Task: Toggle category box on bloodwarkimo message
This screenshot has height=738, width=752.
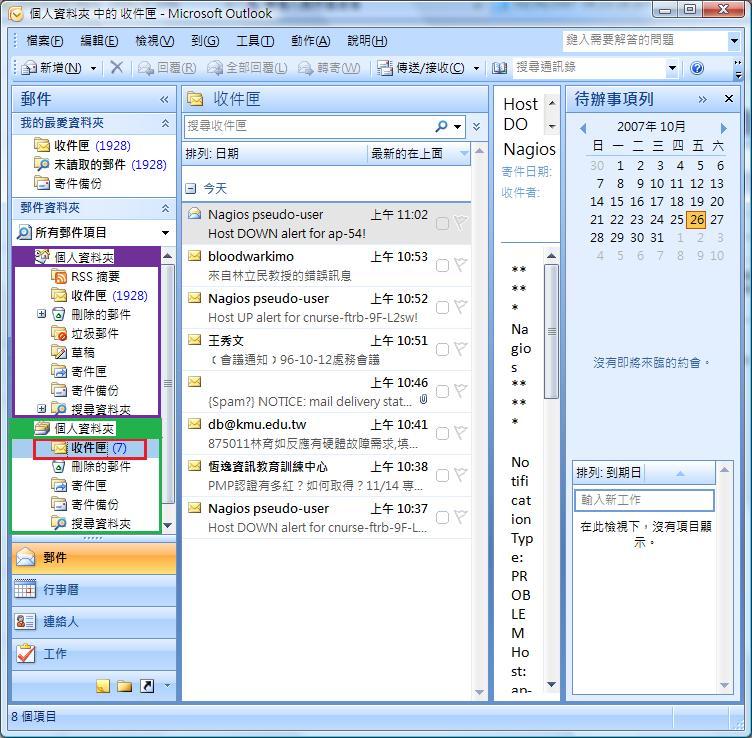Action: click(442, 266)
